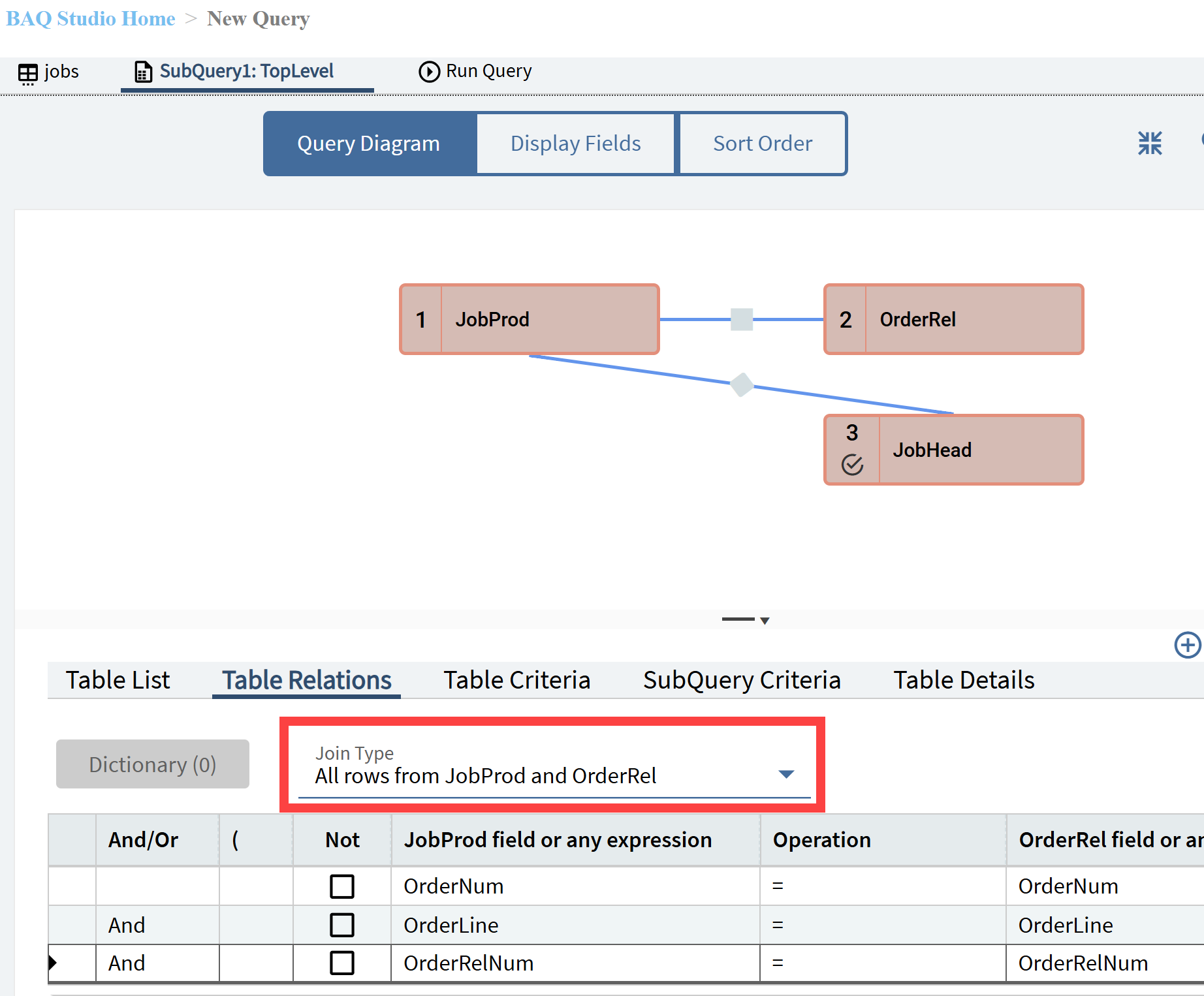Select the OrderRel table node

coord(954,319)
